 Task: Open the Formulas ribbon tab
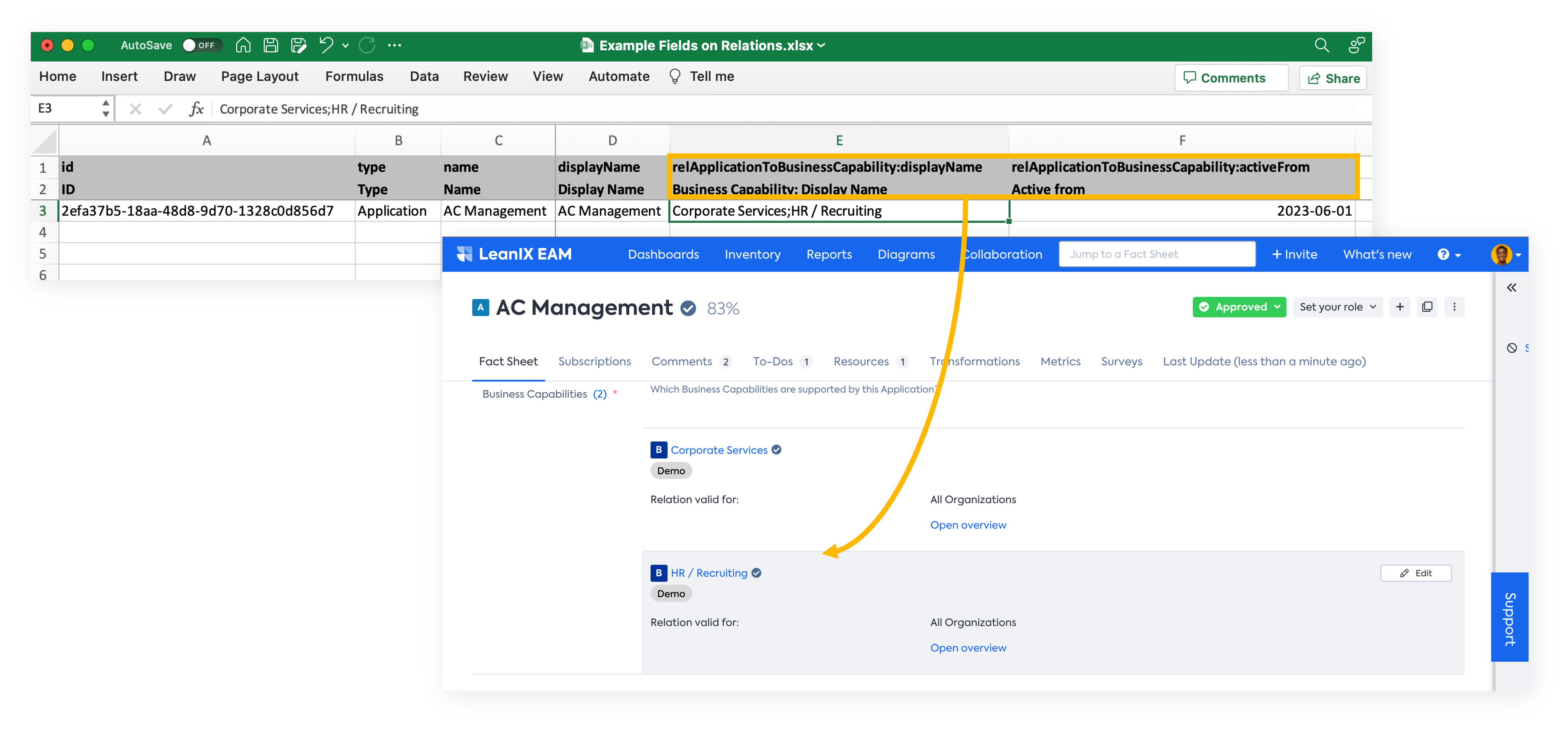pyautogui.click(x=354, y=76)
